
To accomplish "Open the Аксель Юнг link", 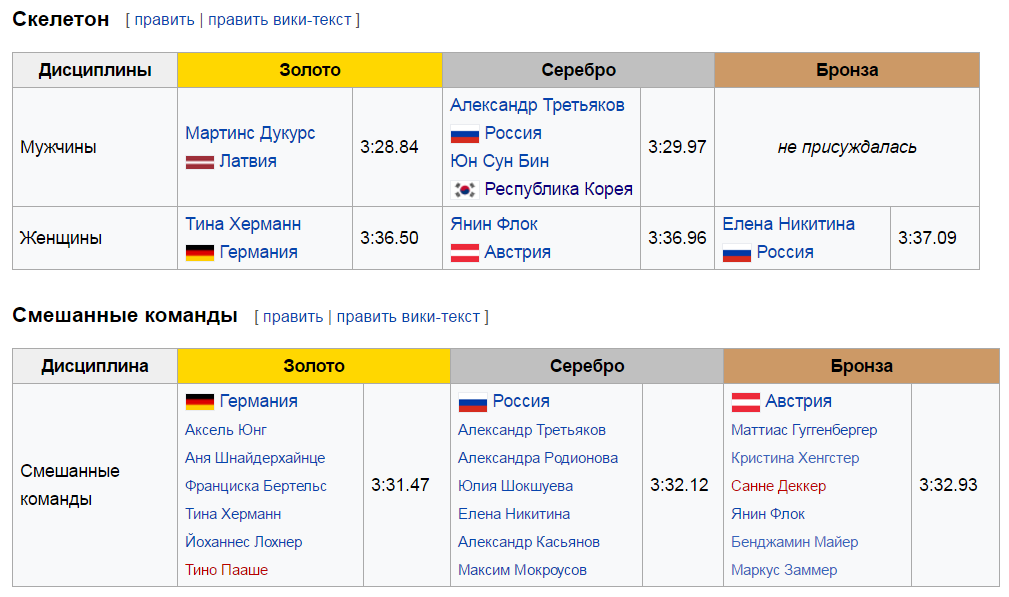I will 225,430.
